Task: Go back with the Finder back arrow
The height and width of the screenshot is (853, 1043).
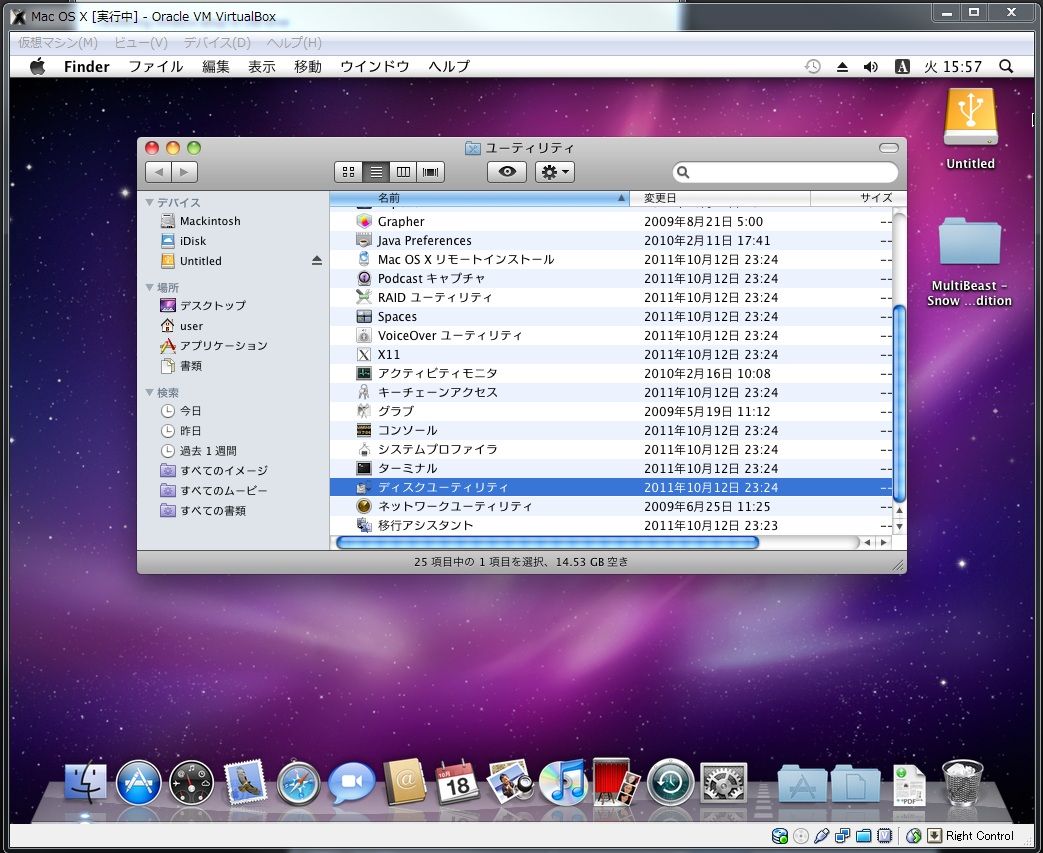Action: 158,172
